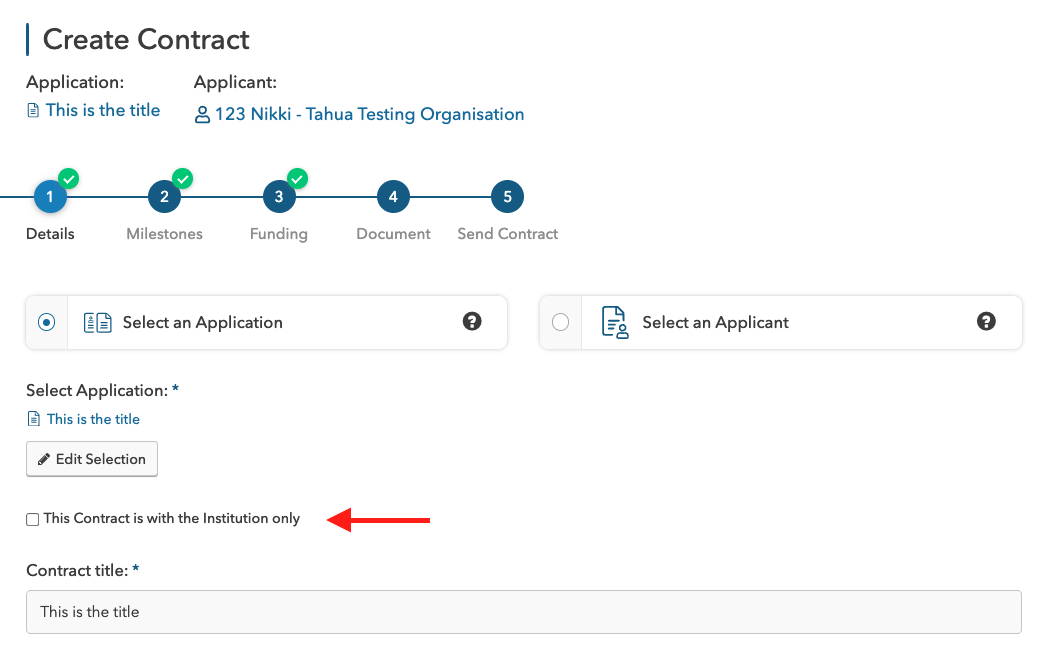Image resolution: width=1045 pixels, height=660 pixels.
Task: Click into the Contract title field
Action: click(x=523, y=611)
